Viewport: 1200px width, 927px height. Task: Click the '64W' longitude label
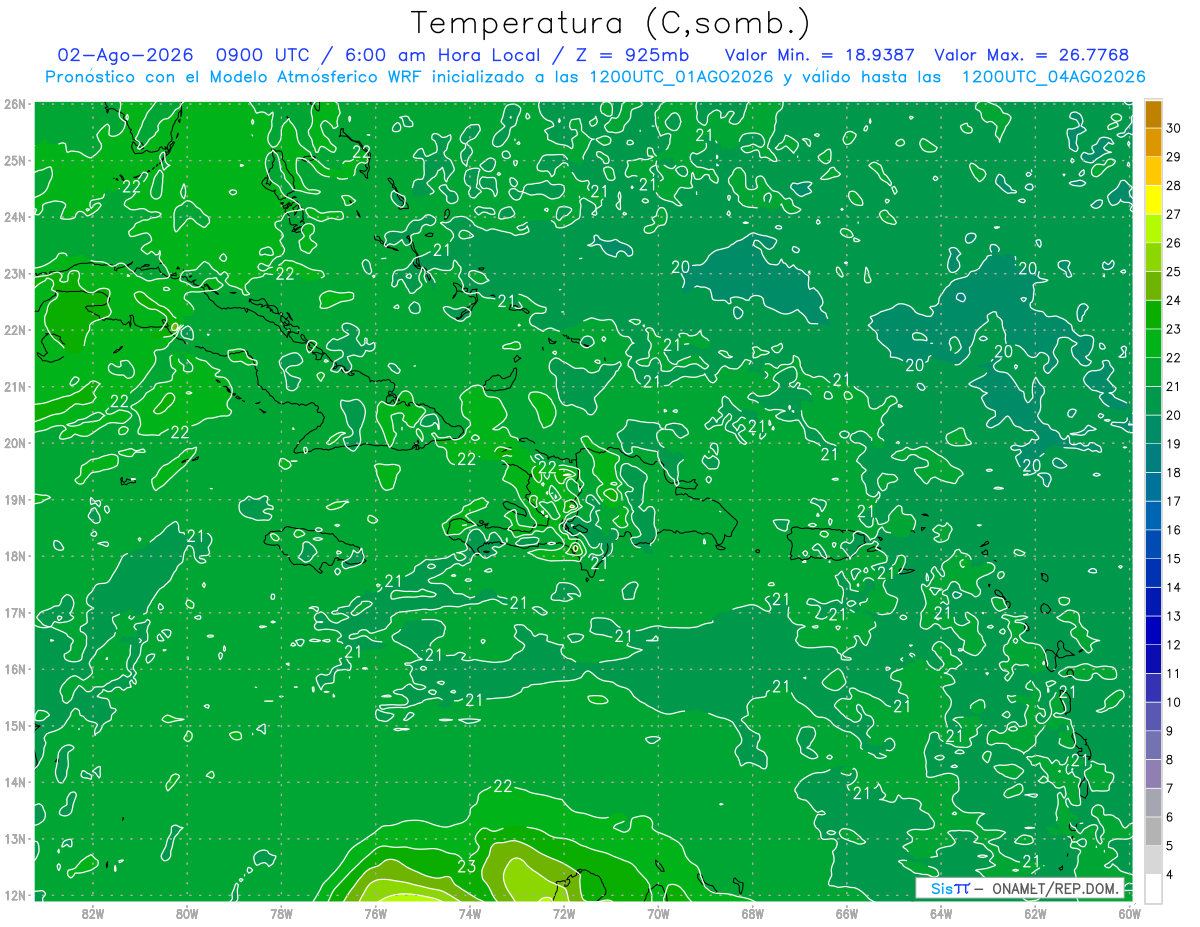[941, 913]
